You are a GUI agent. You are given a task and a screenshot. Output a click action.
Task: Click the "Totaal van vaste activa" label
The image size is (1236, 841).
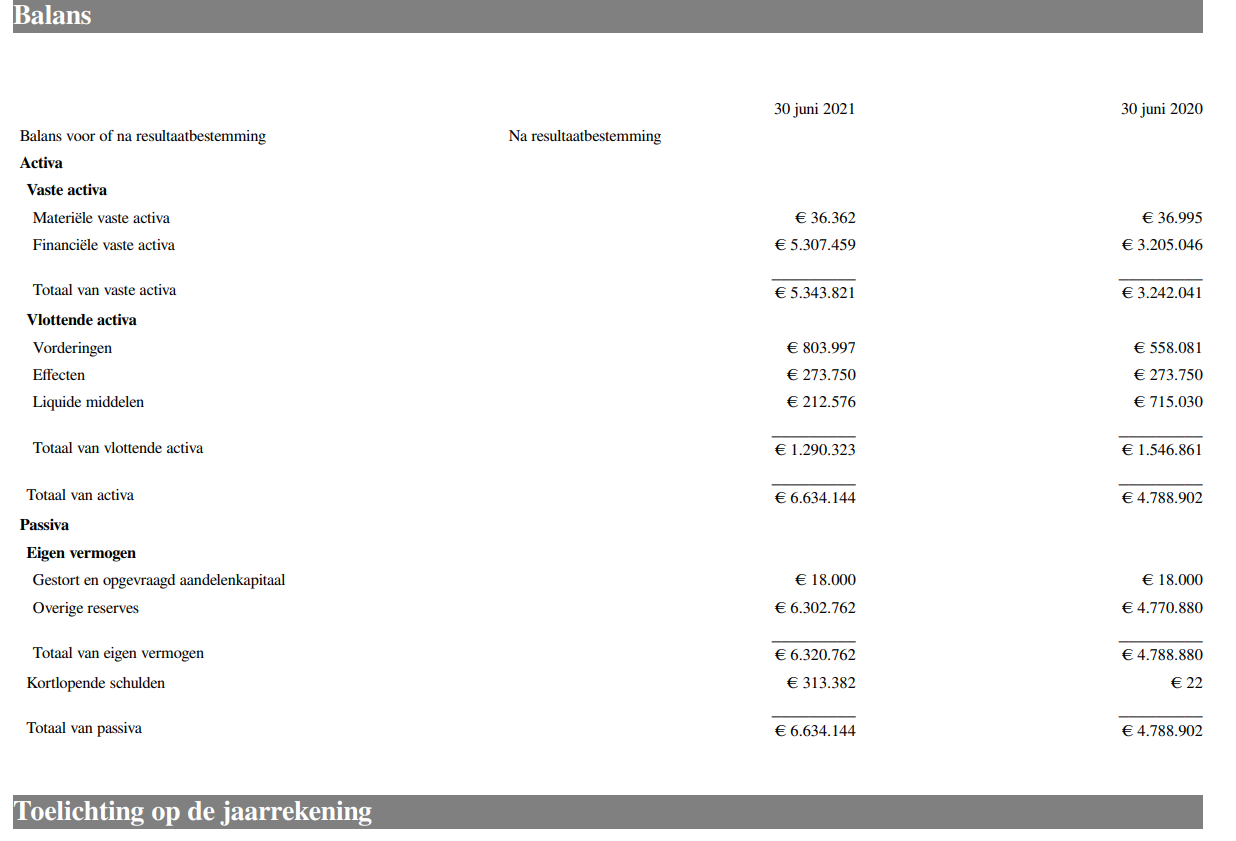105,290
